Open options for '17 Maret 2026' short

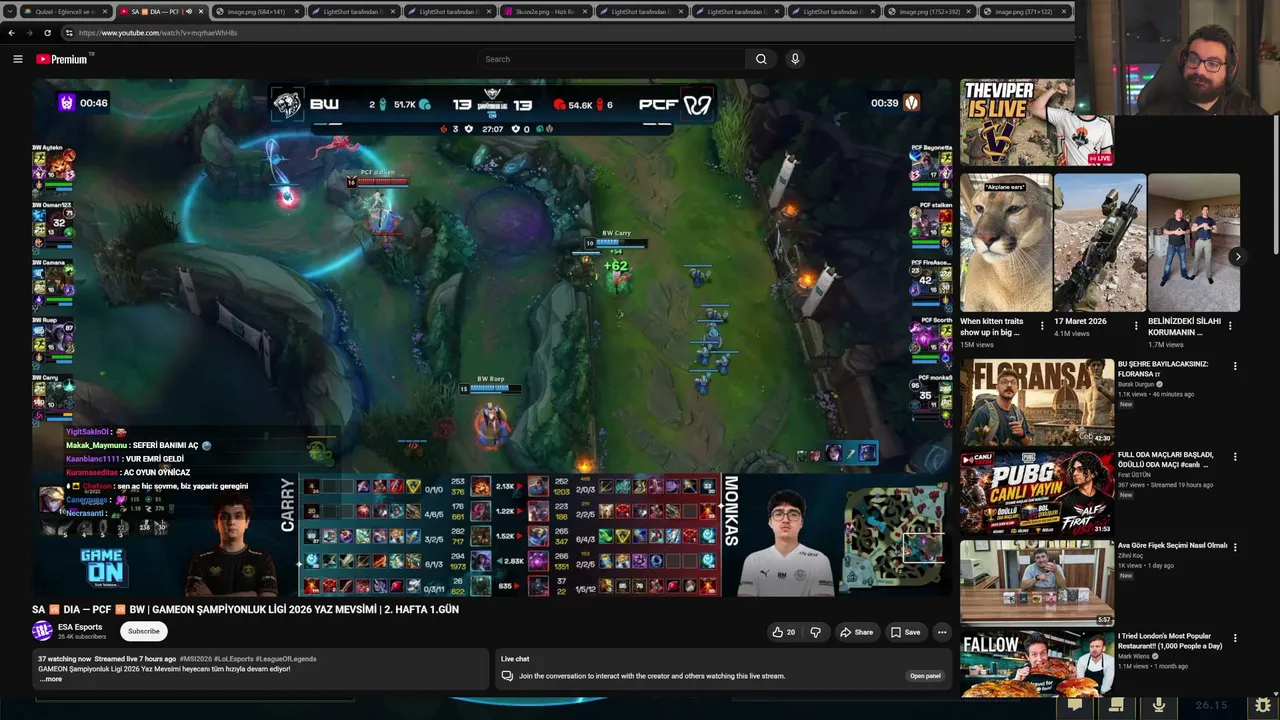click(1136, 326)
